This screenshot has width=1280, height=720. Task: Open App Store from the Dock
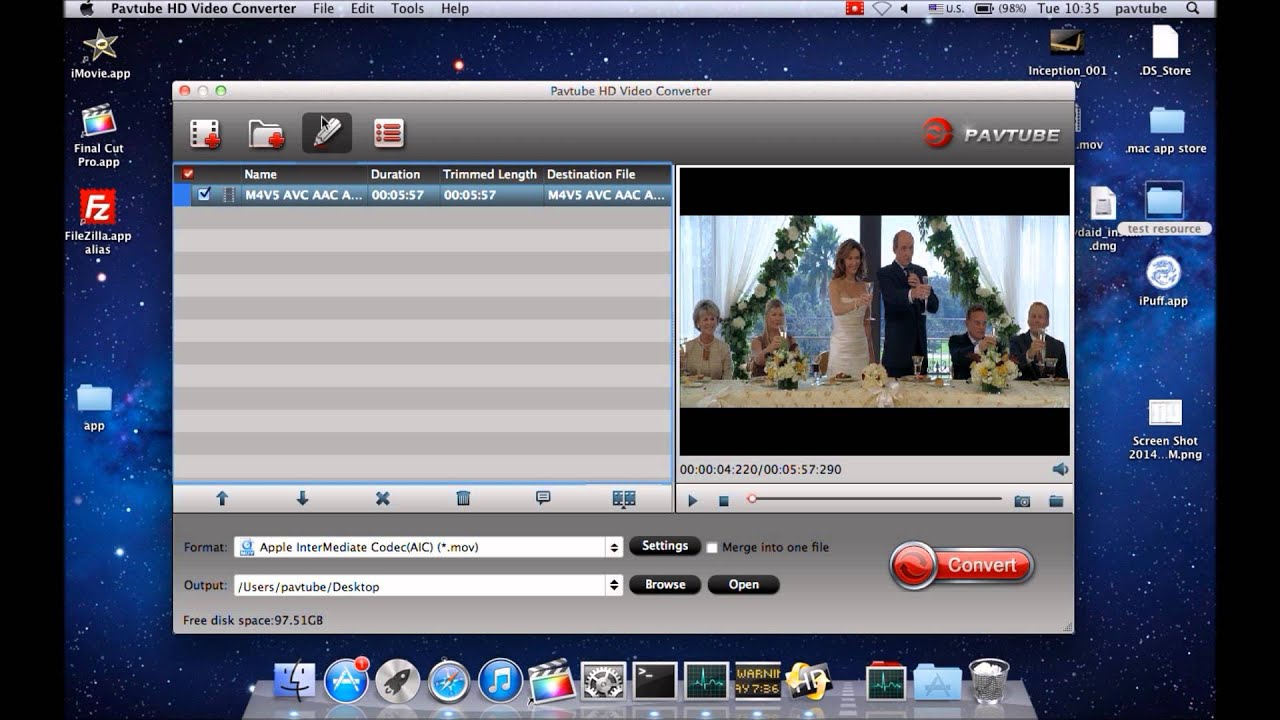point(347,681)
